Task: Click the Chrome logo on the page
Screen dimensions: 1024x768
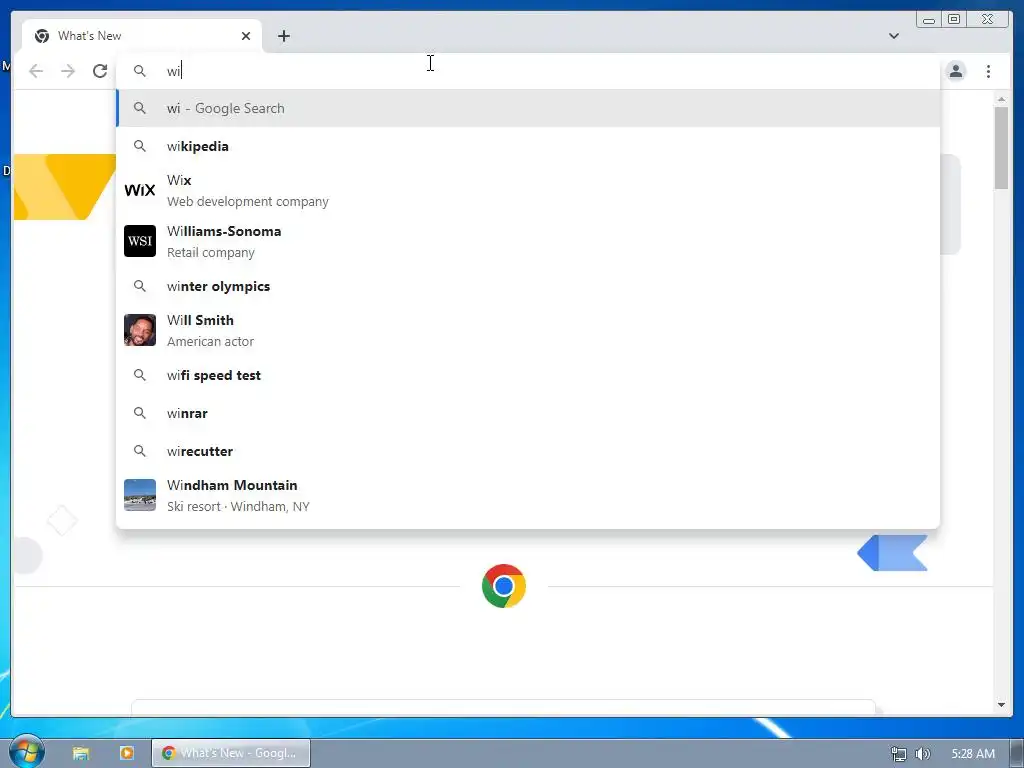Action: [504, 586]
